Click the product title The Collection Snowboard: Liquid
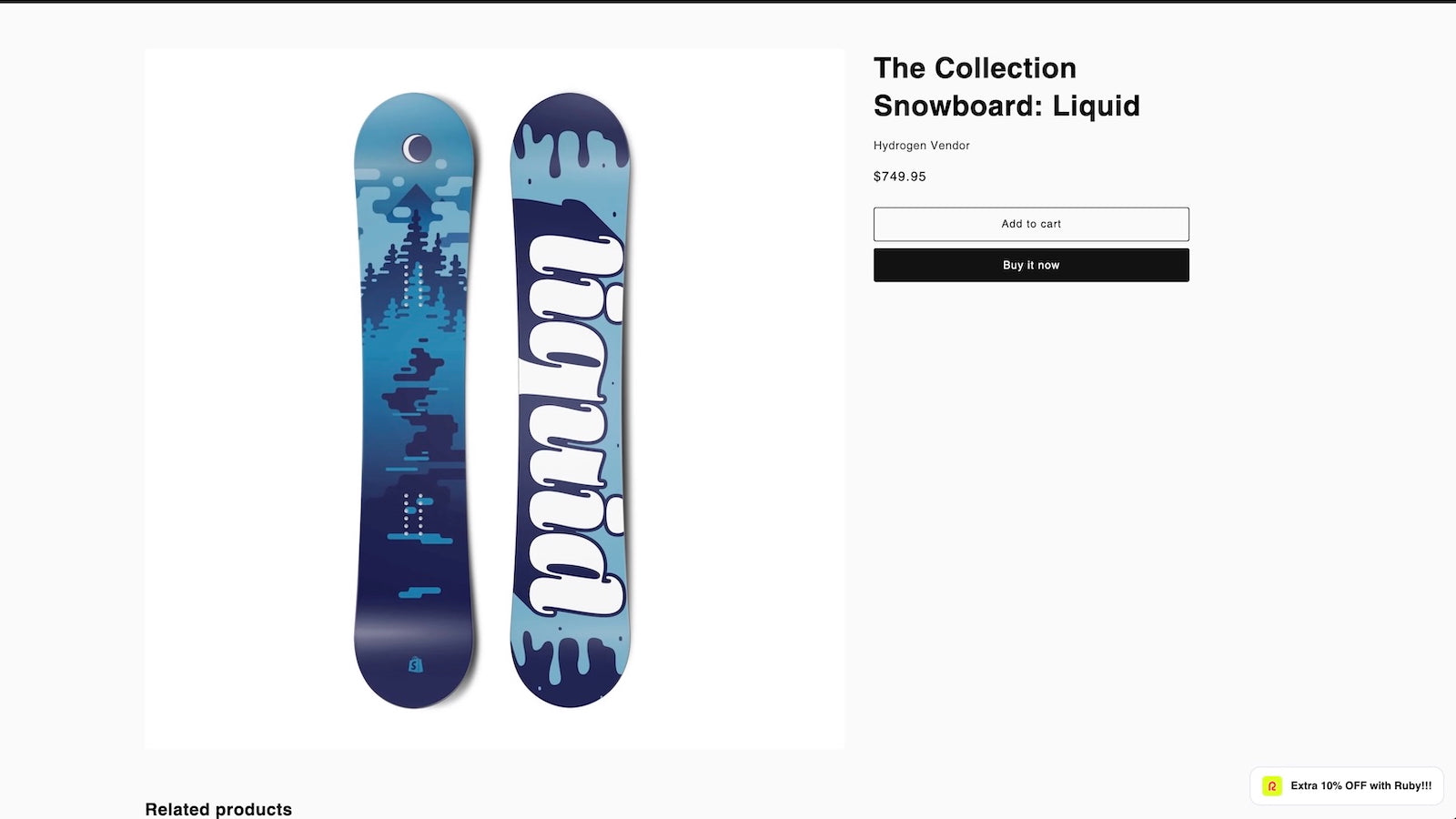The height and width of the screenshot is (819, 1456). (x=1006, y=86)
